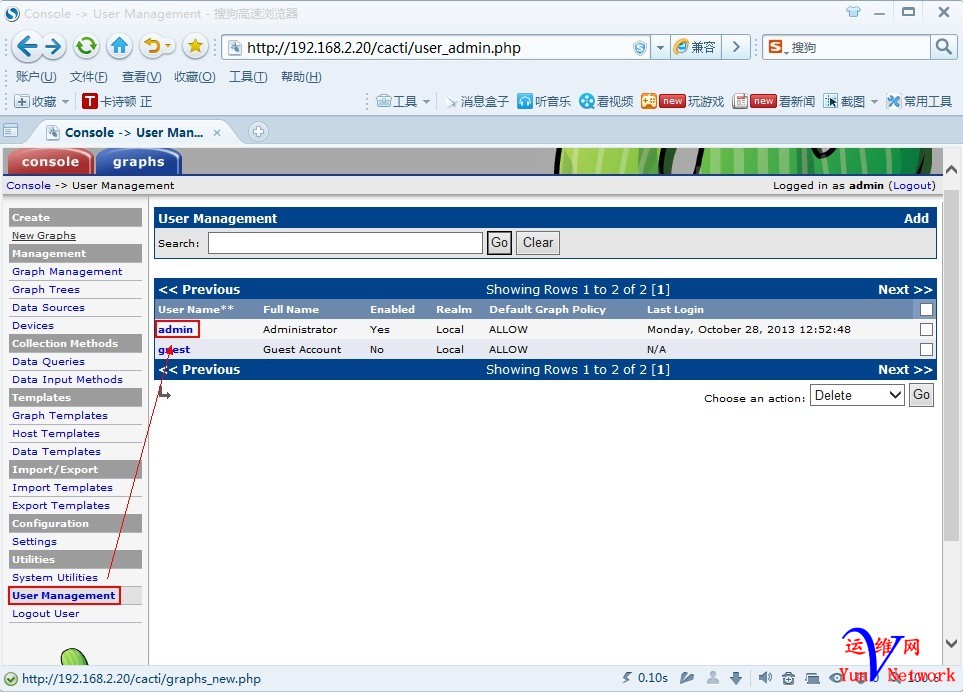Open the 常用工具 common tools icon
The height and width of the screenshot is (692, 963).
tap(894, 101)
